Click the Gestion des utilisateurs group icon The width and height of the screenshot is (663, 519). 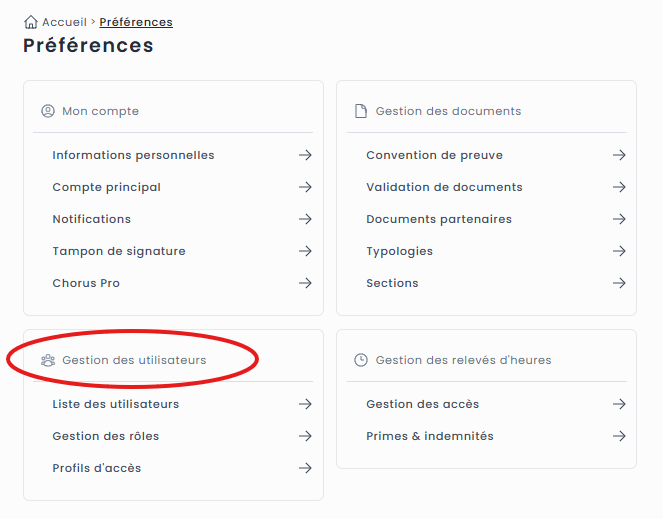[48, 360]
